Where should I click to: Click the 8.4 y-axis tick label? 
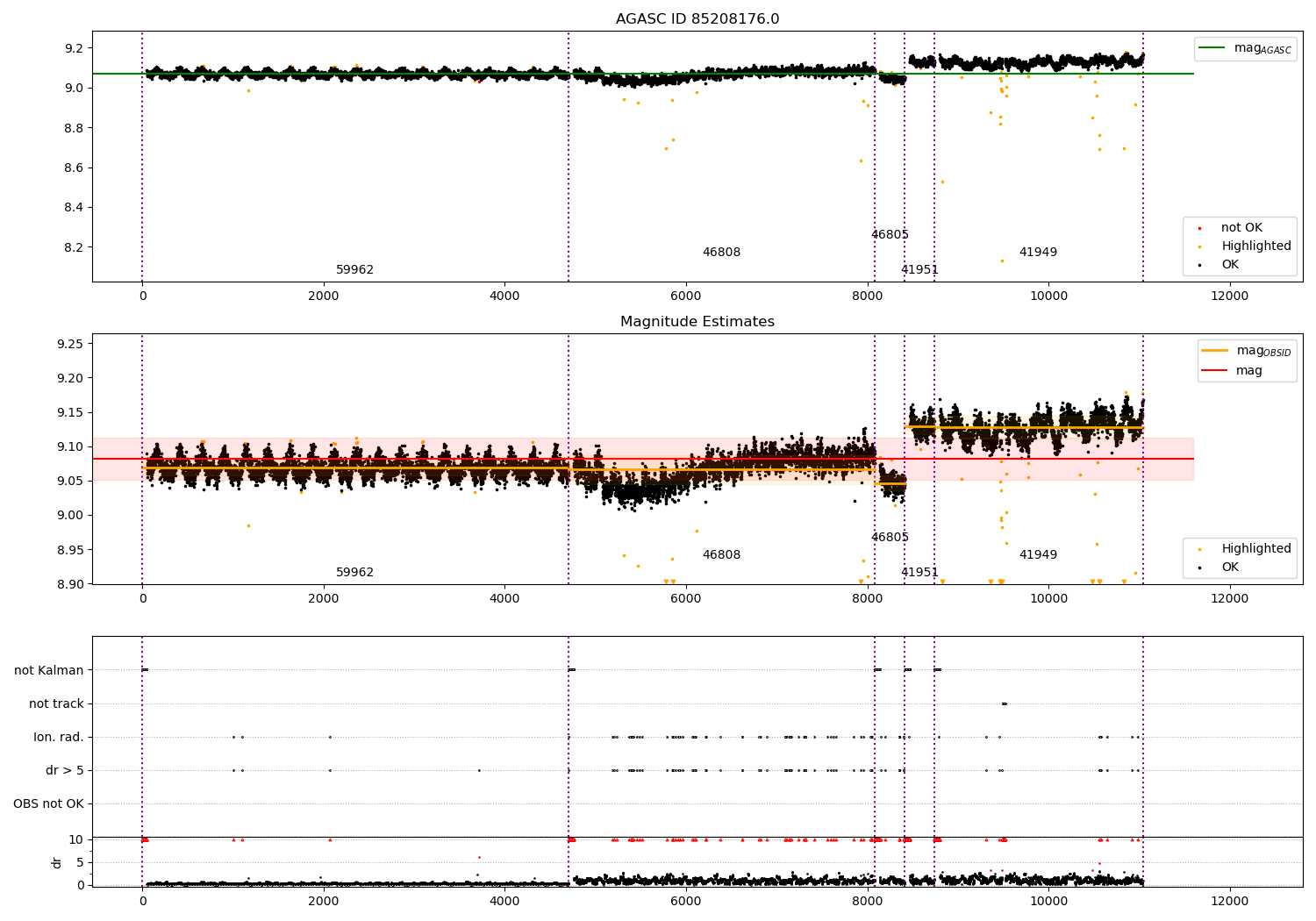74,207
